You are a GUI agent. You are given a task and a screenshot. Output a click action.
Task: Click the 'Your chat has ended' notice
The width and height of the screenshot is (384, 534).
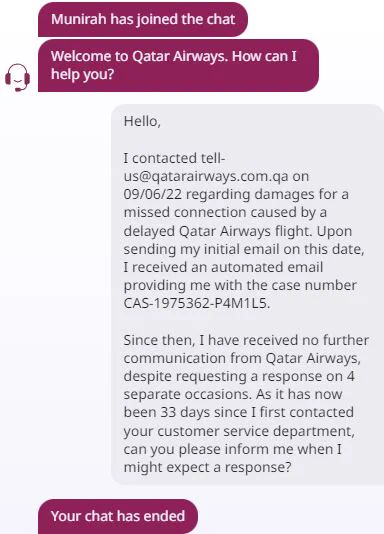(x=118, y=516)
